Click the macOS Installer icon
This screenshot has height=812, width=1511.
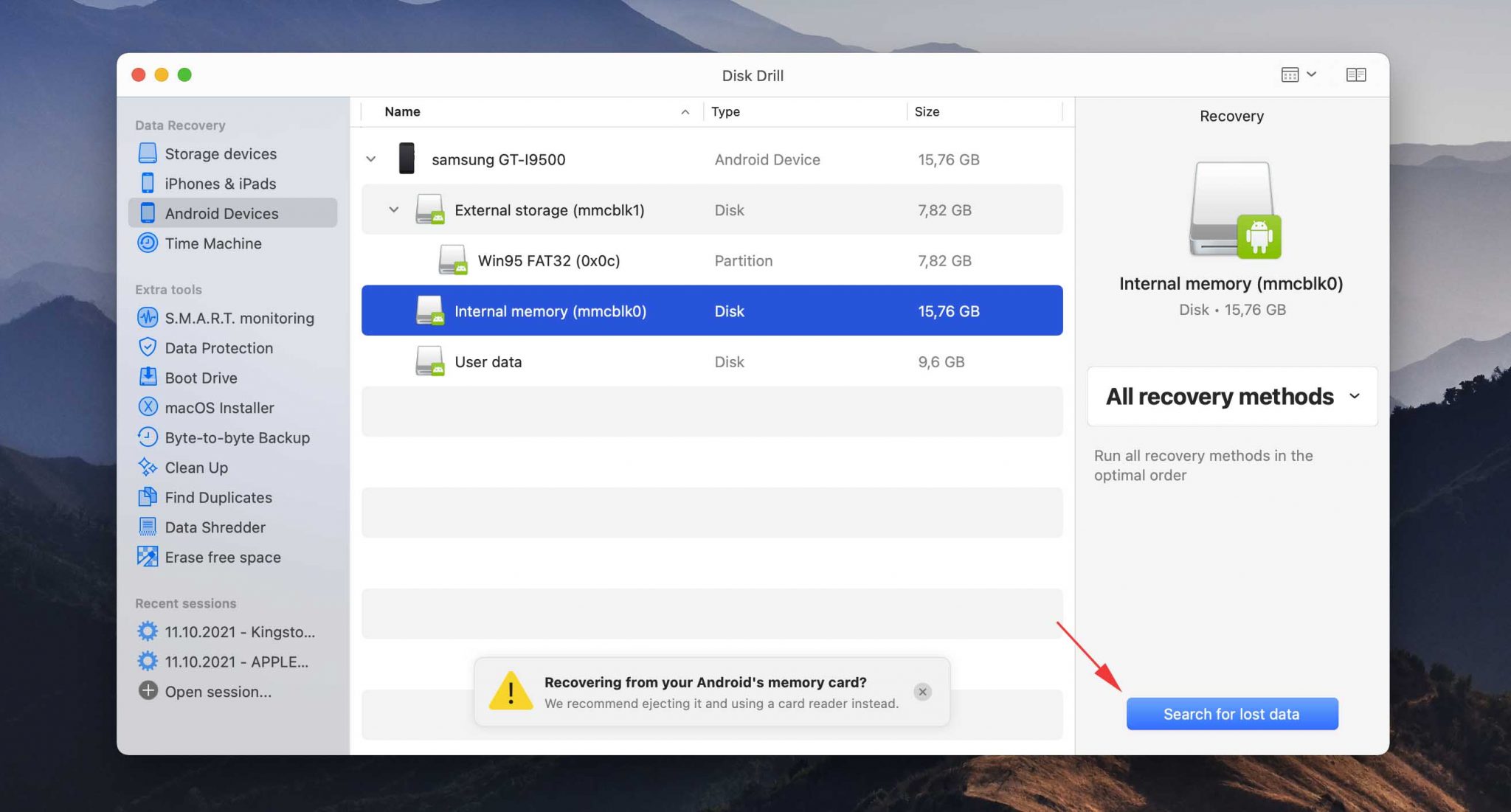(x=148, y=407)
